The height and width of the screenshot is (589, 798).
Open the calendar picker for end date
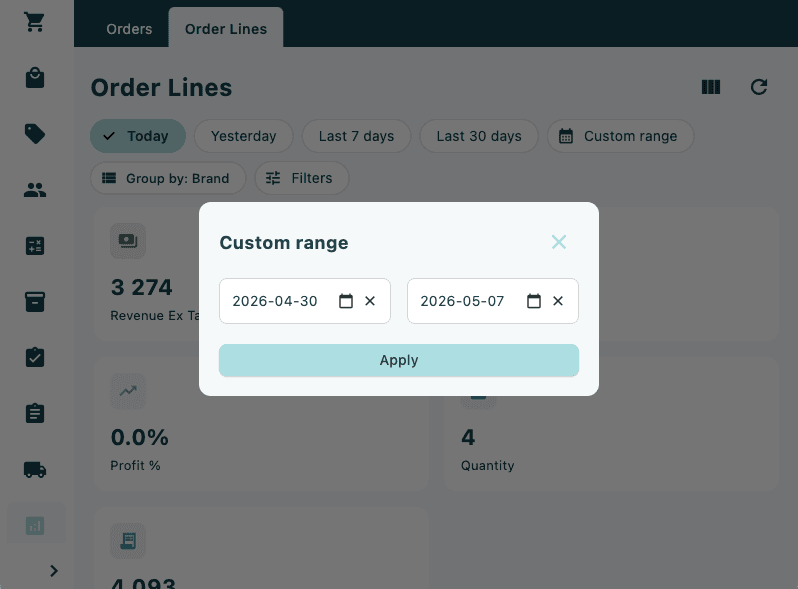coord(534,301)
